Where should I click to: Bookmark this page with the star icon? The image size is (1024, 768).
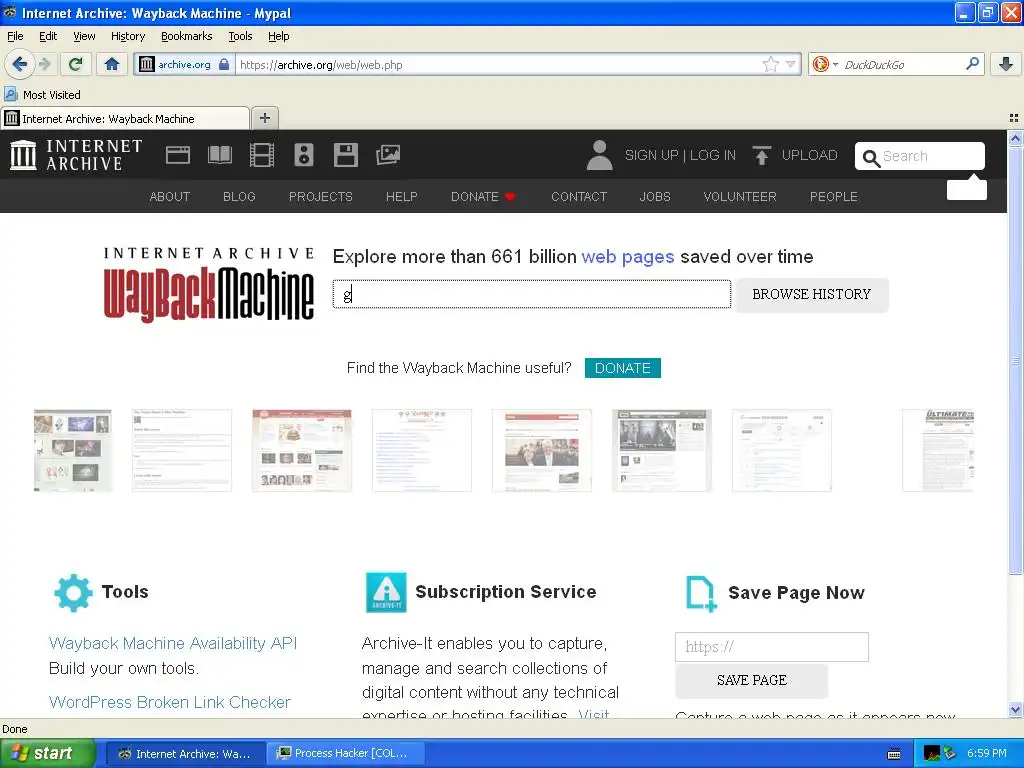(x=771, y=64)
